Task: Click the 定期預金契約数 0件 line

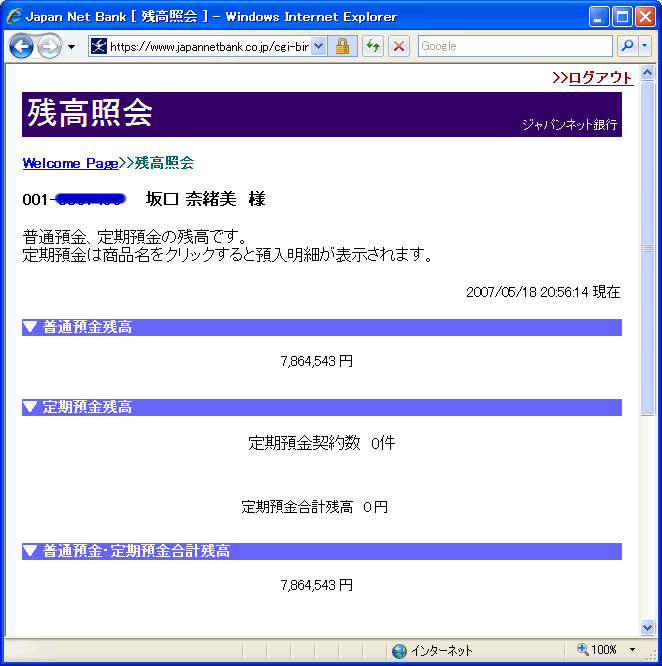Action: pos(321,443)
